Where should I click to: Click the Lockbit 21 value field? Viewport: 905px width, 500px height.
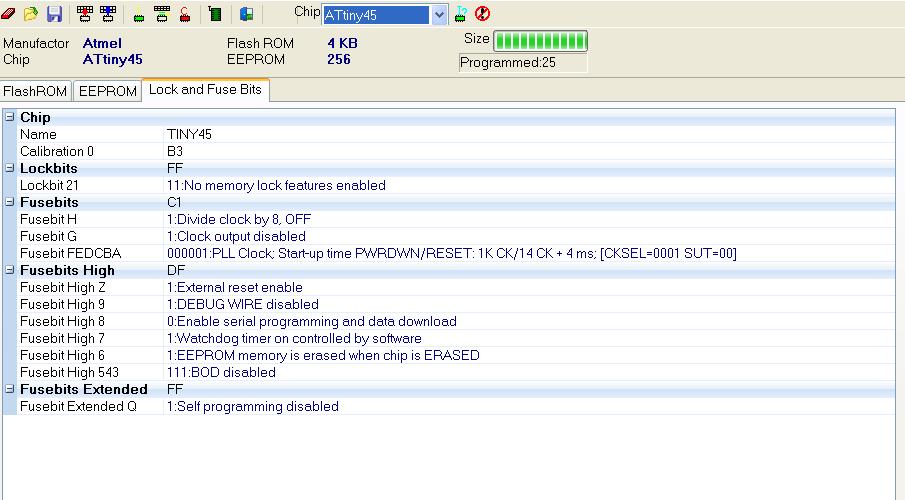pos(276,185)
